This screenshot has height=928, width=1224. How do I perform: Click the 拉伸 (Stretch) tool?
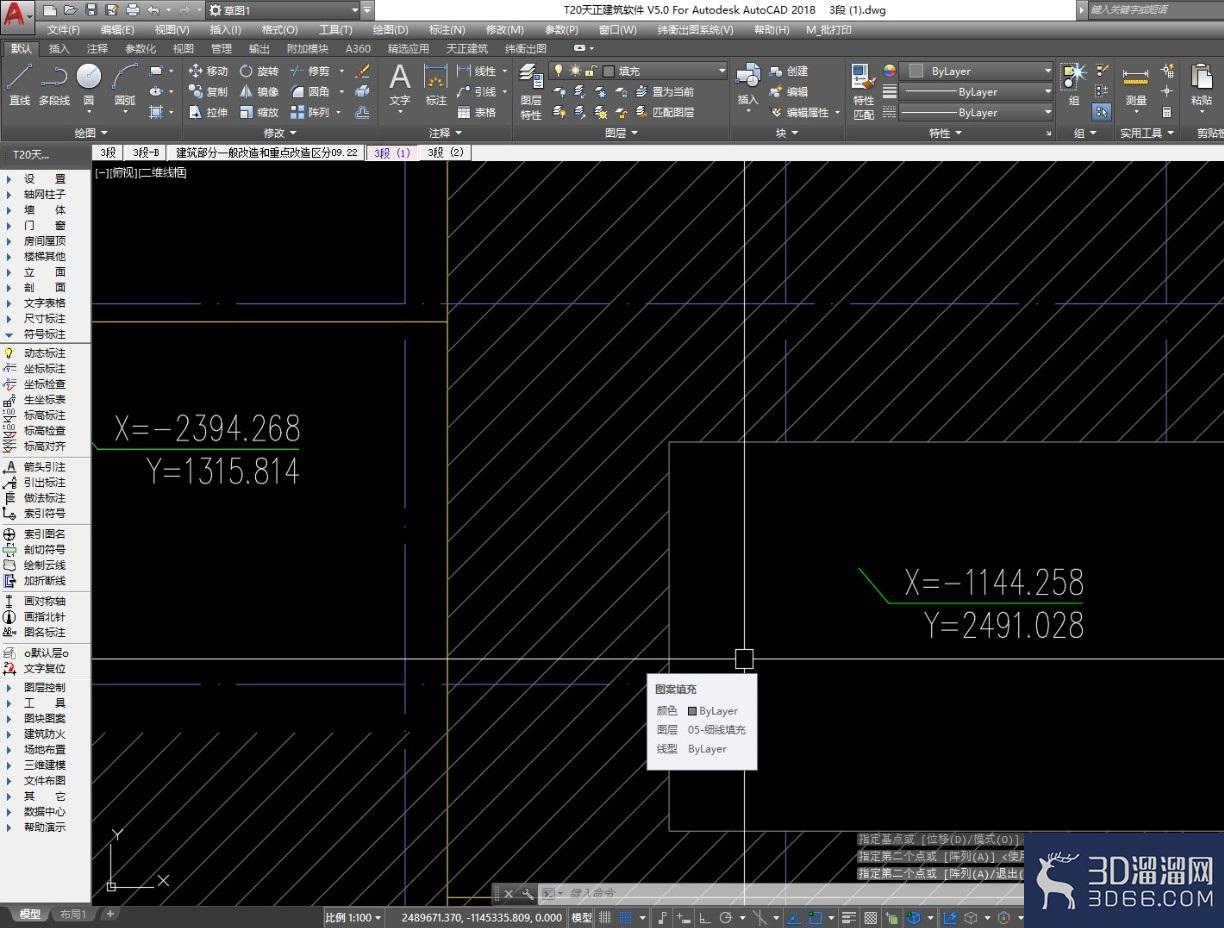[208, 113]
